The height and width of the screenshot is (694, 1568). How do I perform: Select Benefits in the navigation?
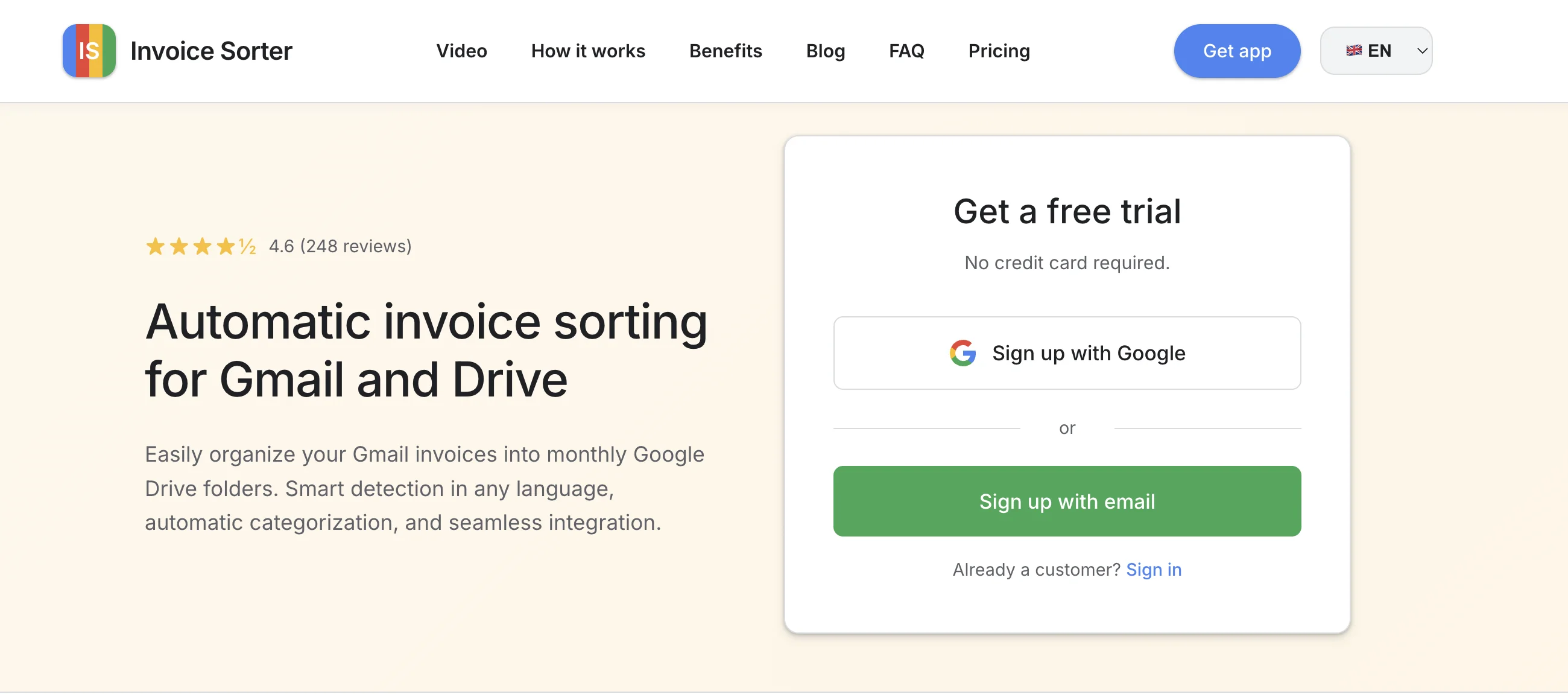click(x=726, y=51)
